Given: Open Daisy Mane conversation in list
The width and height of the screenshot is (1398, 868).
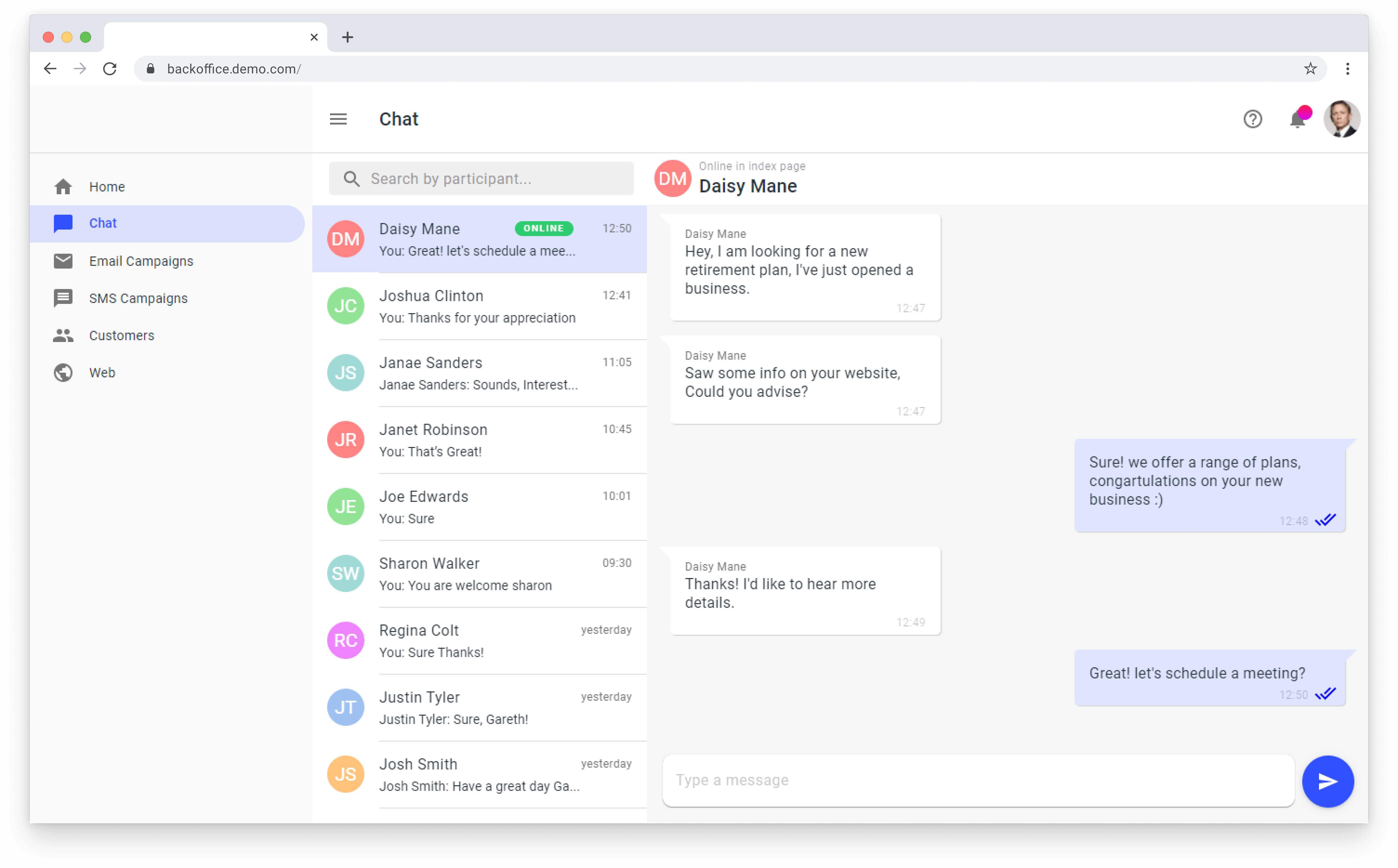Looking at the screenshot, I should pos(479,239).
